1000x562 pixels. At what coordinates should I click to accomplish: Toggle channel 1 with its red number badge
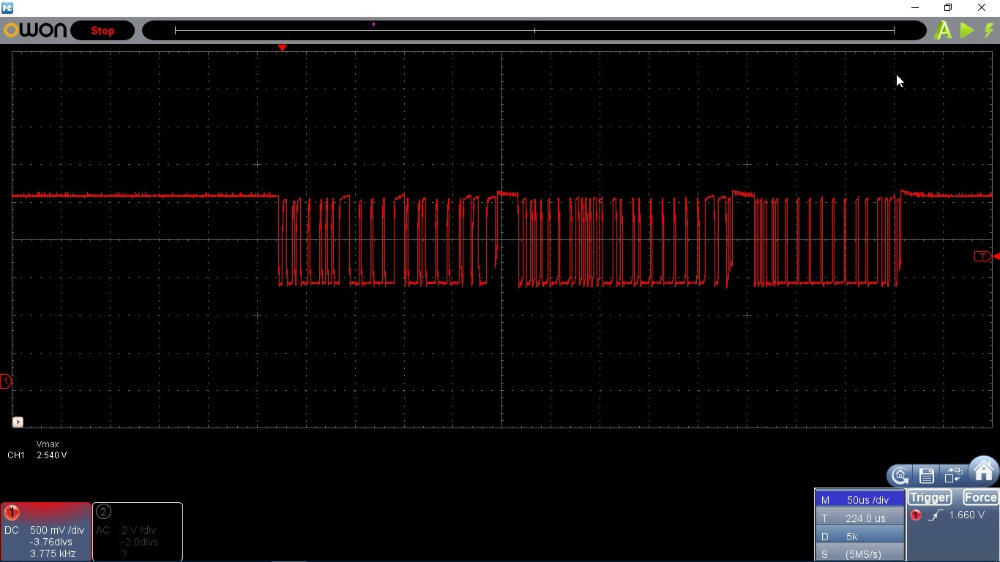coord(11,512)
